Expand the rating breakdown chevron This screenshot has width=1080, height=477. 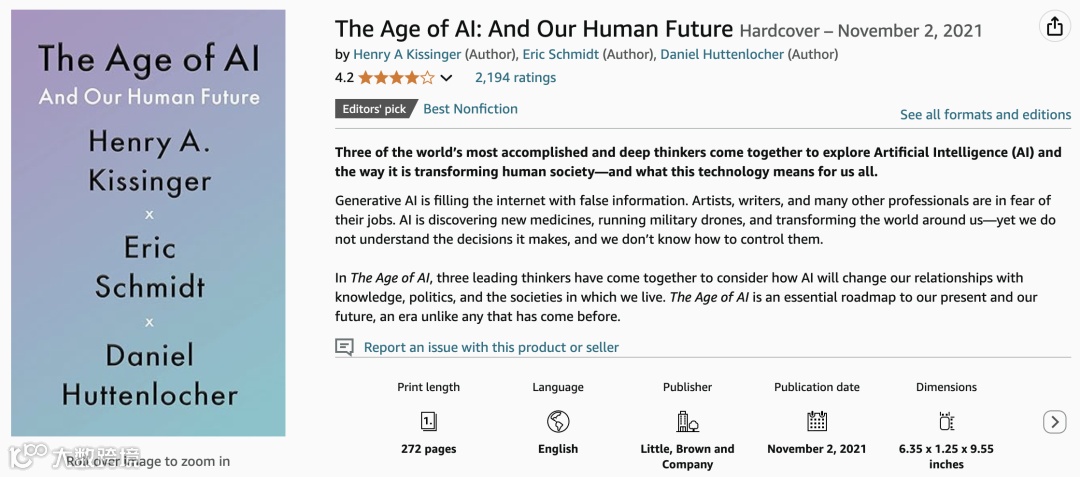click(446, 78)
